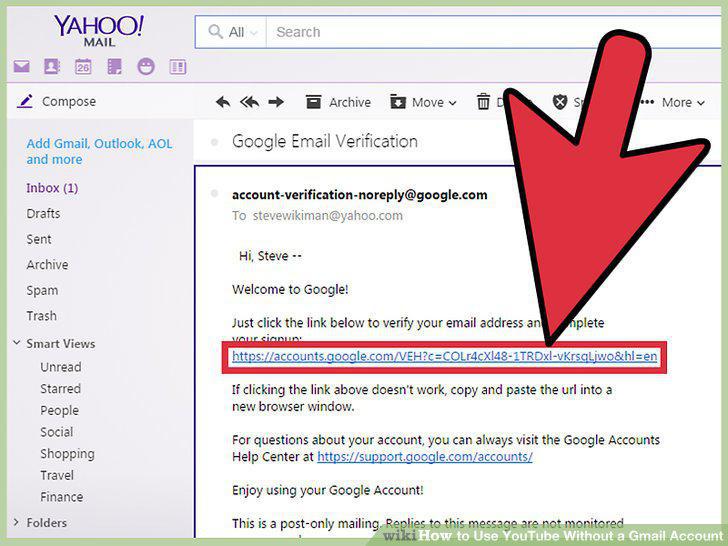This screenshot has height=546, width=728.
Task: Click the Archive box icon
Action: coord(313,102)
